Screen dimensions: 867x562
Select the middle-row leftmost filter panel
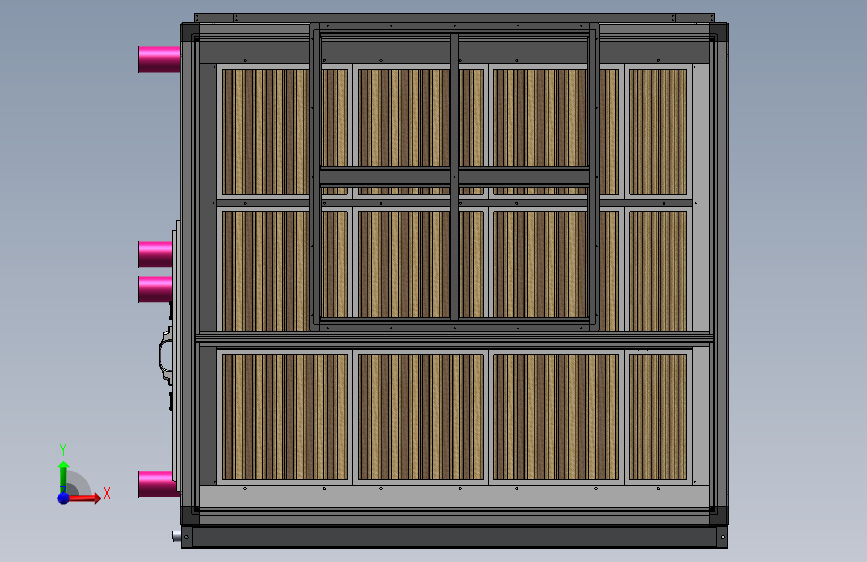click(x=265, y=270)
